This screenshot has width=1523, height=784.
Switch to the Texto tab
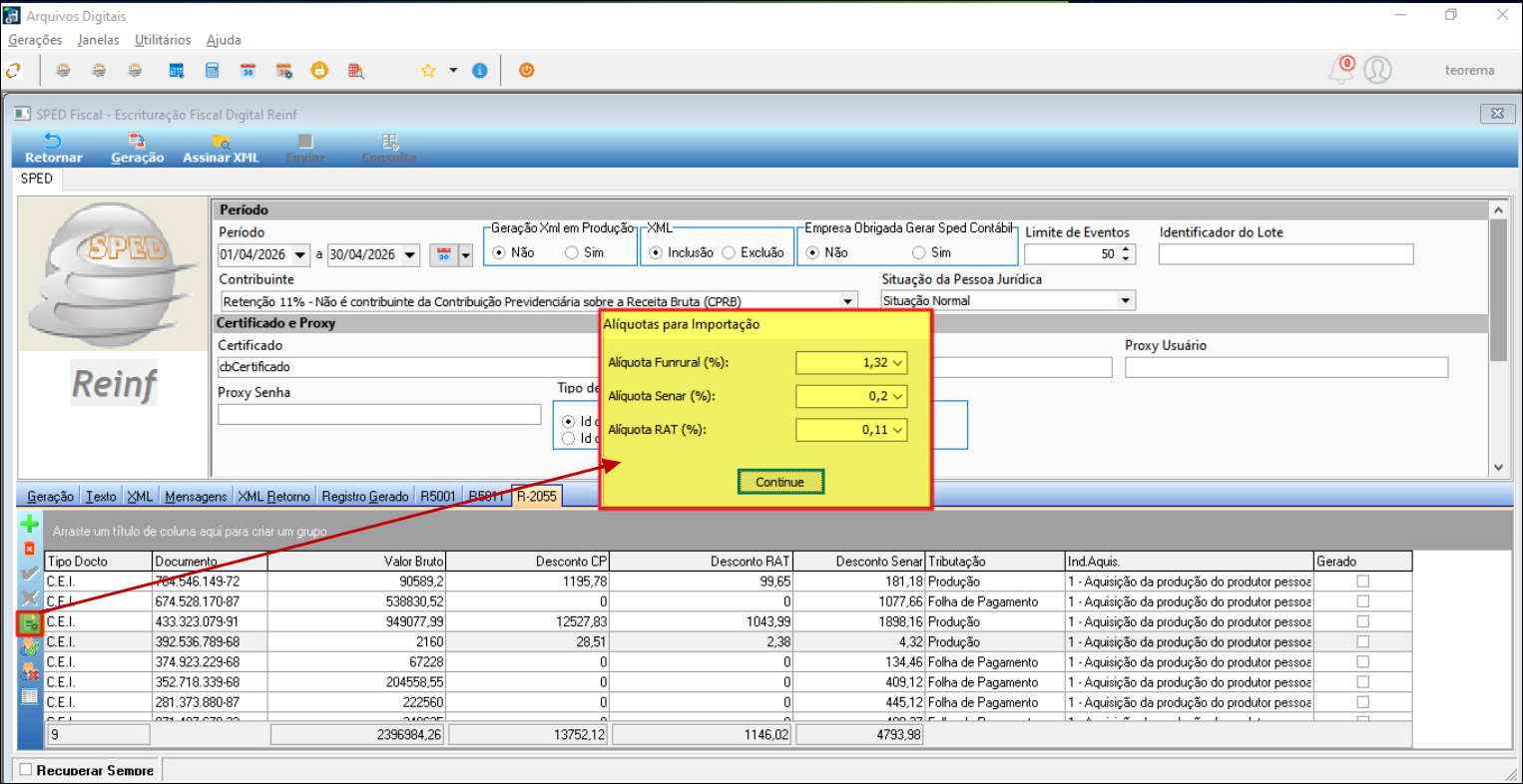(101, 497)
